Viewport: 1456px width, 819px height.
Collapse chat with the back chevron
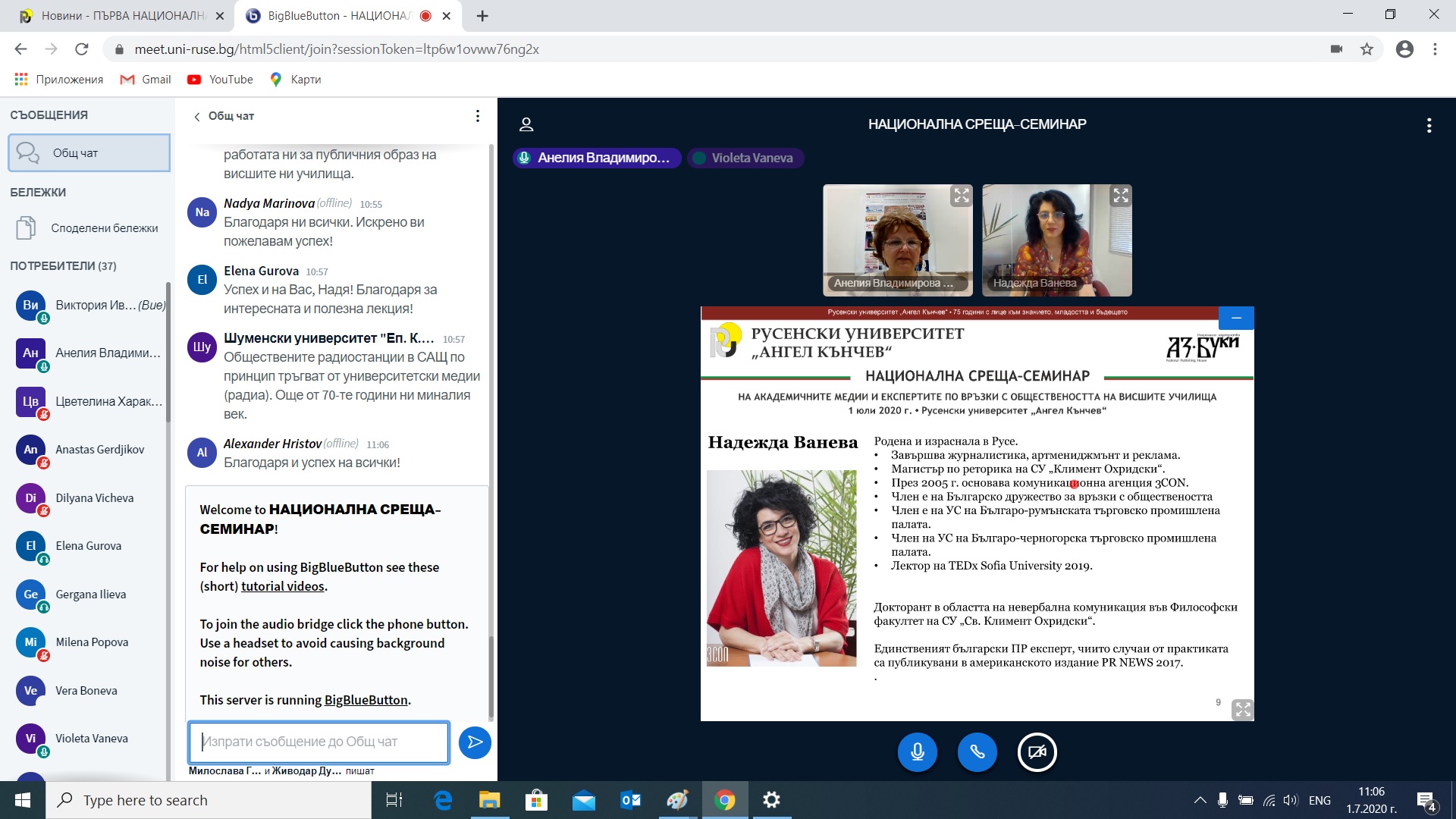point(197,117)
